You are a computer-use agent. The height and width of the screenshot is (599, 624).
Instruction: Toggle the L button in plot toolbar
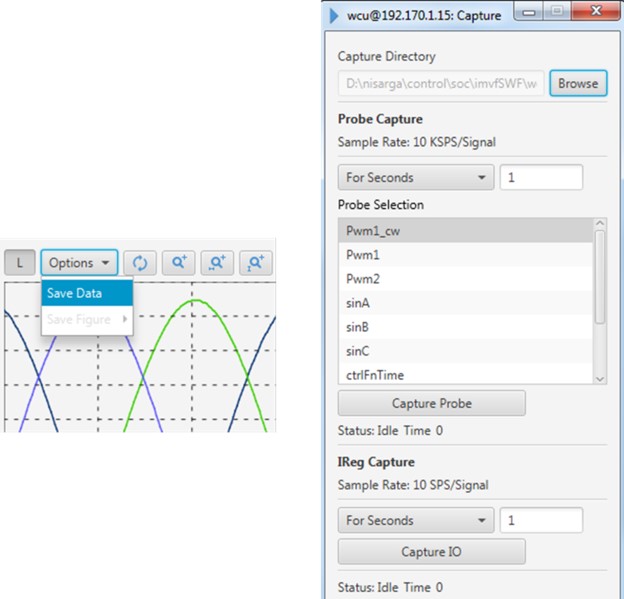coord(19,263)
